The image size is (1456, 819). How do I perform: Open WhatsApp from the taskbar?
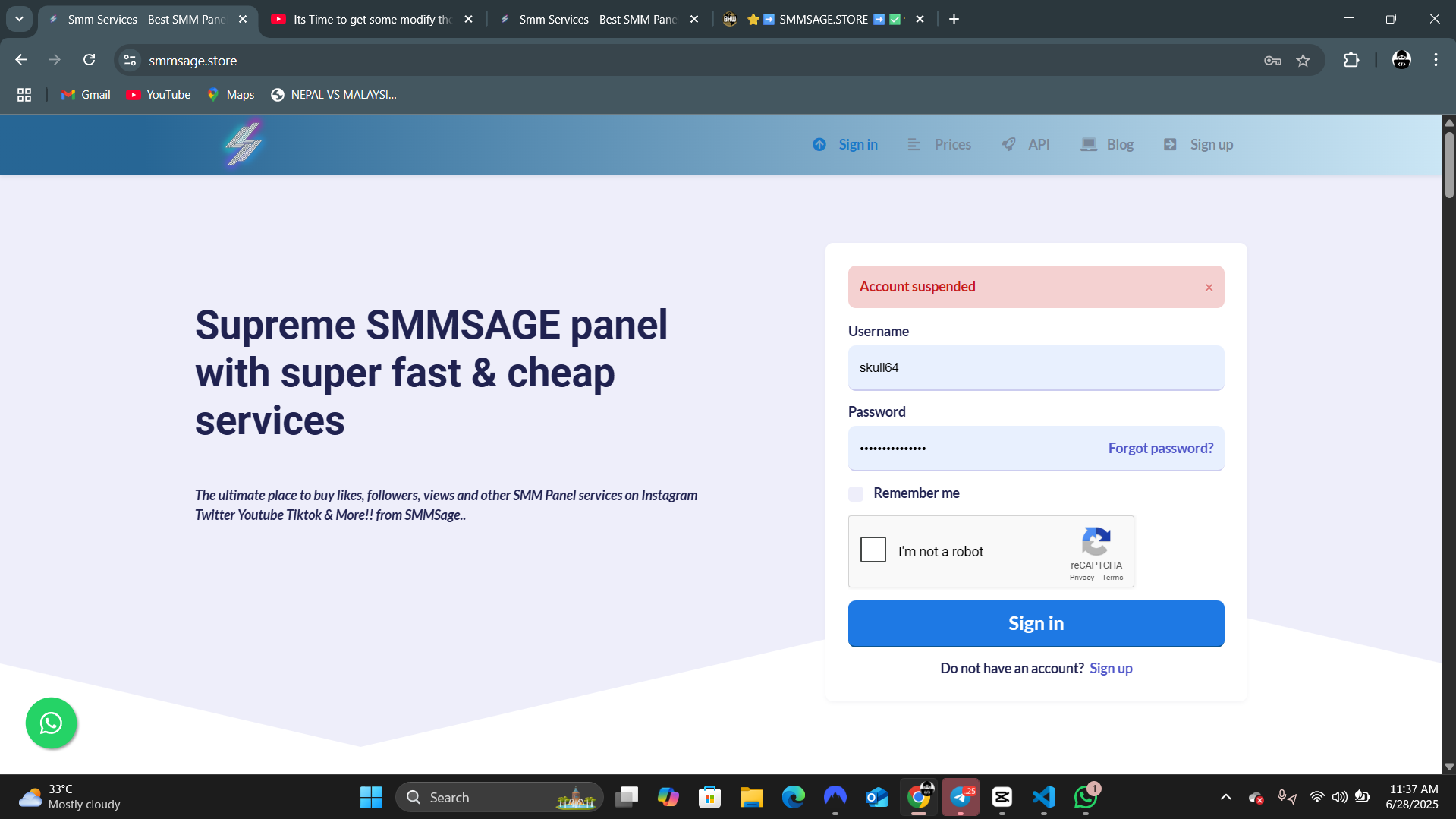(x=1086, y=797)
